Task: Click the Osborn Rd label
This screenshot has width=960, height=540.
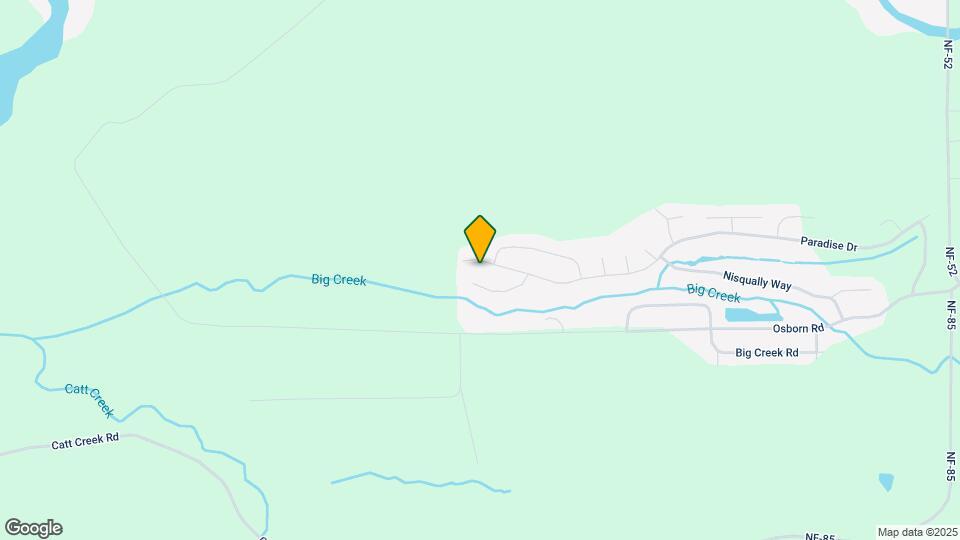Action: [798, 328]
